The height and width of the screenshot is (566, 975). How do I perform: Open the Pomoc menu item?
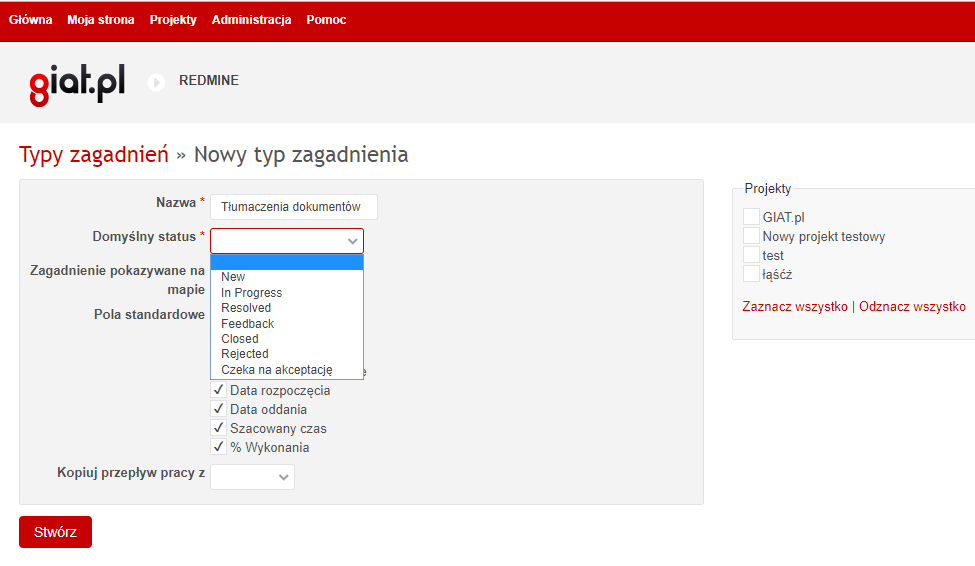(326, 20)
